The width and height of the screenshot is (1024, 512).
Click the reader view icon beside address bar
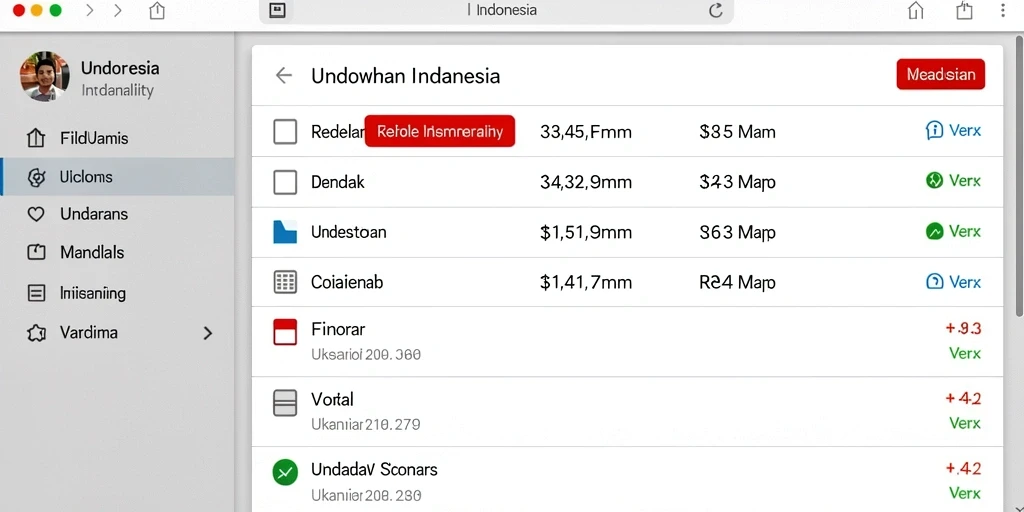point(278,10)
